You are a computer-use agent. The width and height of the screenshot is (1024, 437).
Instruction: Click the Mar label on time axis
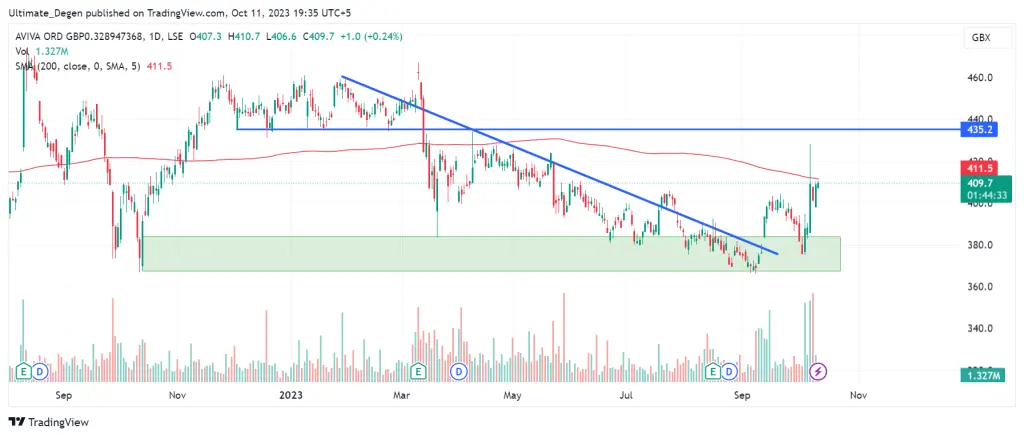pos(403,395)
